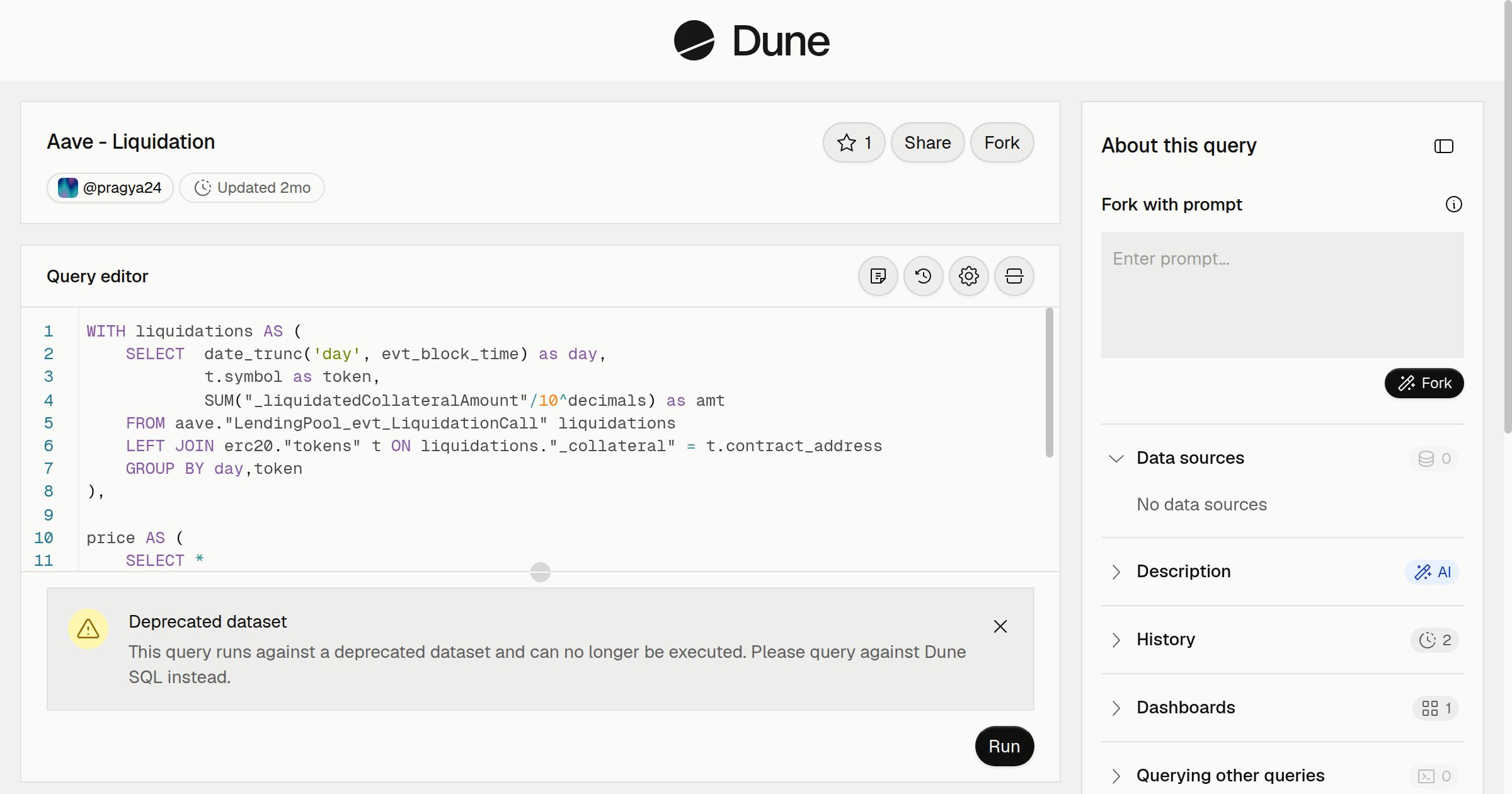Expand the History section
Image resolution: width=1512 pixels, height=794 pixels.
1116,640
